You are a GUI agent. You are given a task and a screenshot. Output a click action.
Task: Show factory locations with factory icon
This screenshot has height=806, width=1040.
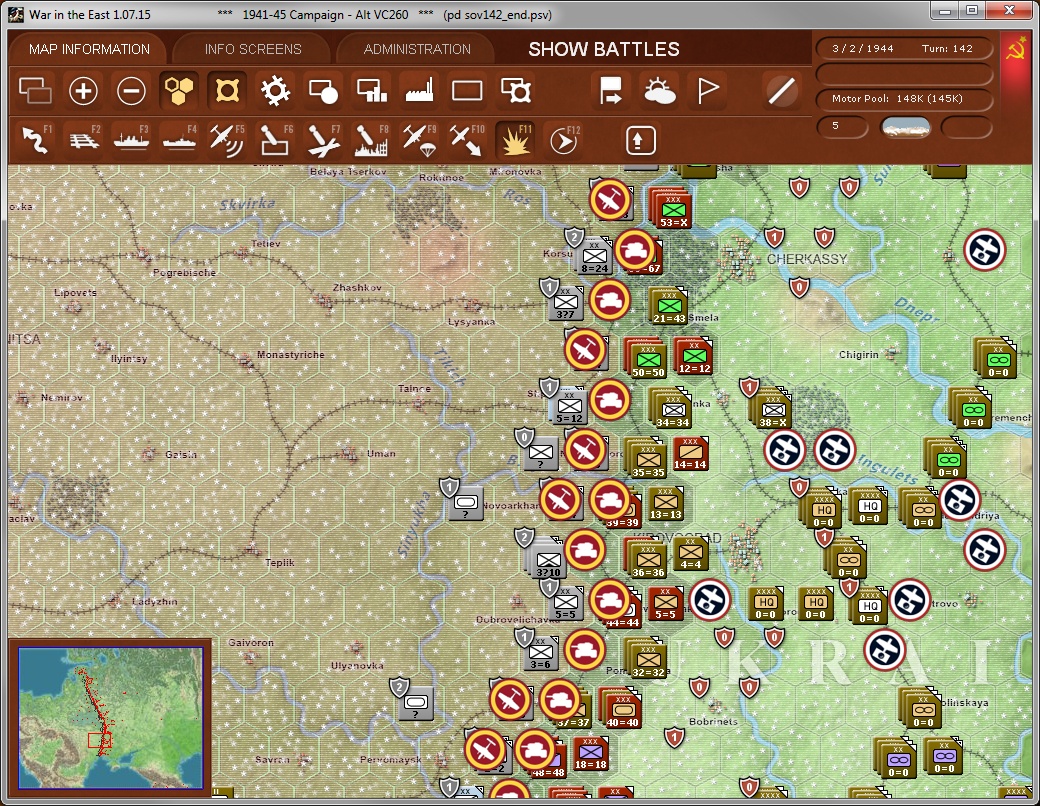(419, 91)
